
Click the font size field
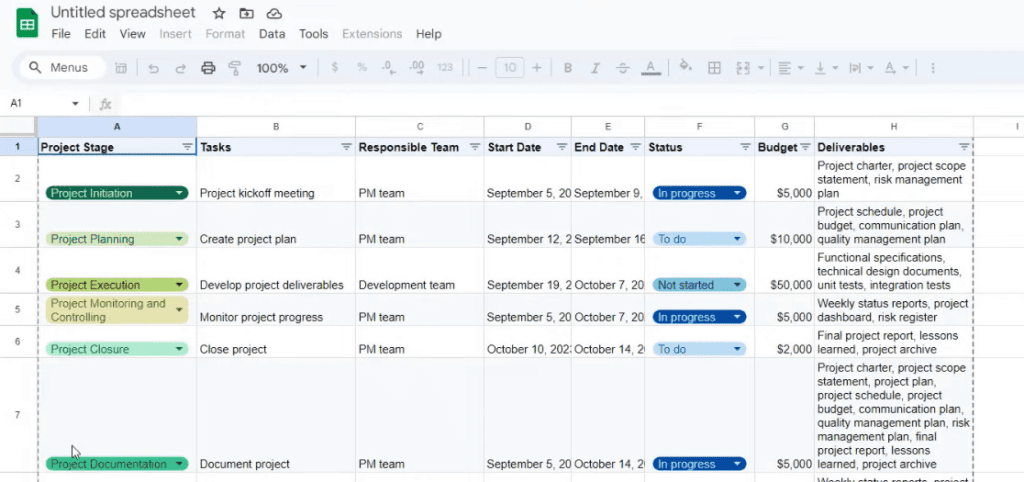tap(509, 67)
